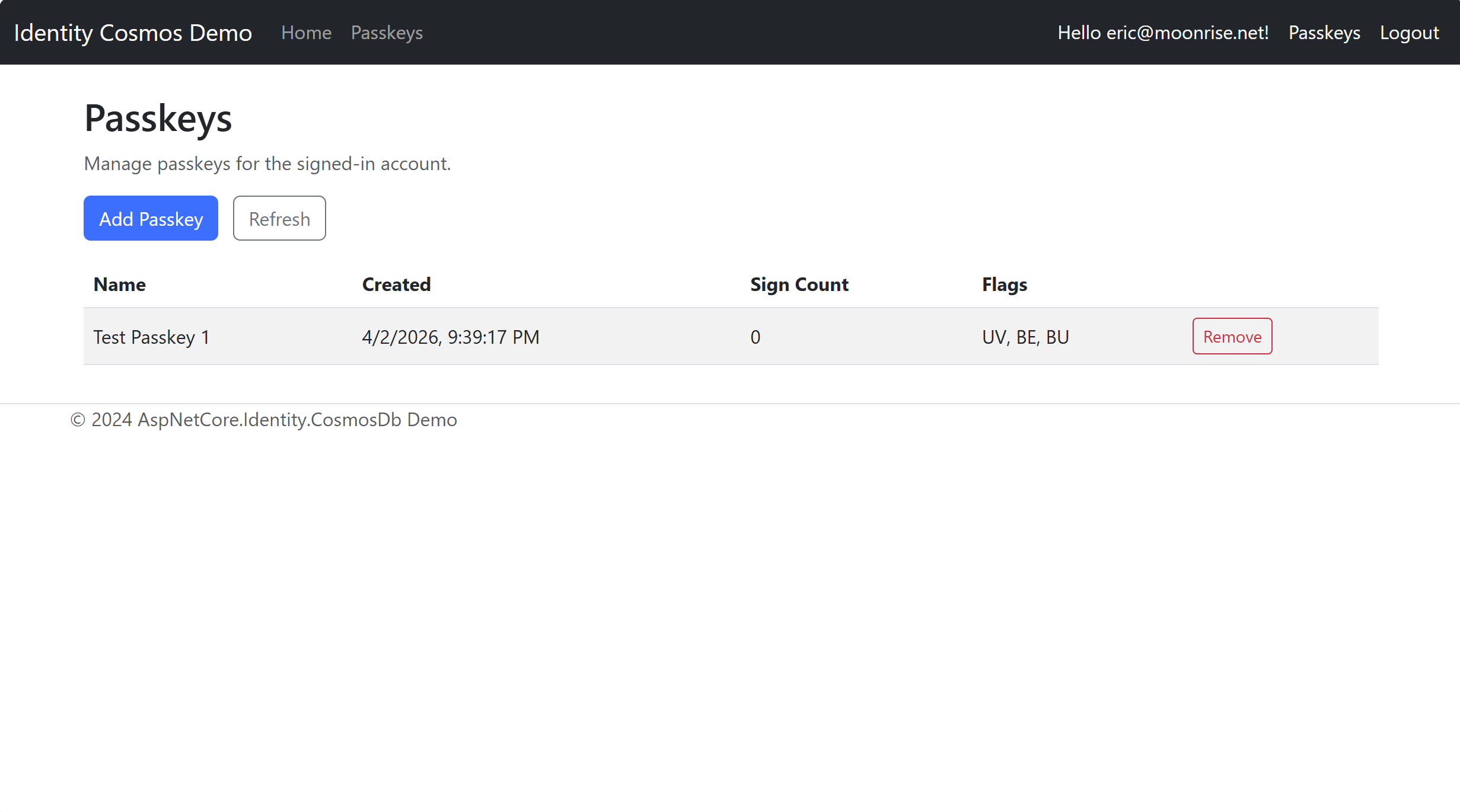The height and width of the screenshot is (812, 1460).
Task: Click the Refresh button
Action: [279, 218]
